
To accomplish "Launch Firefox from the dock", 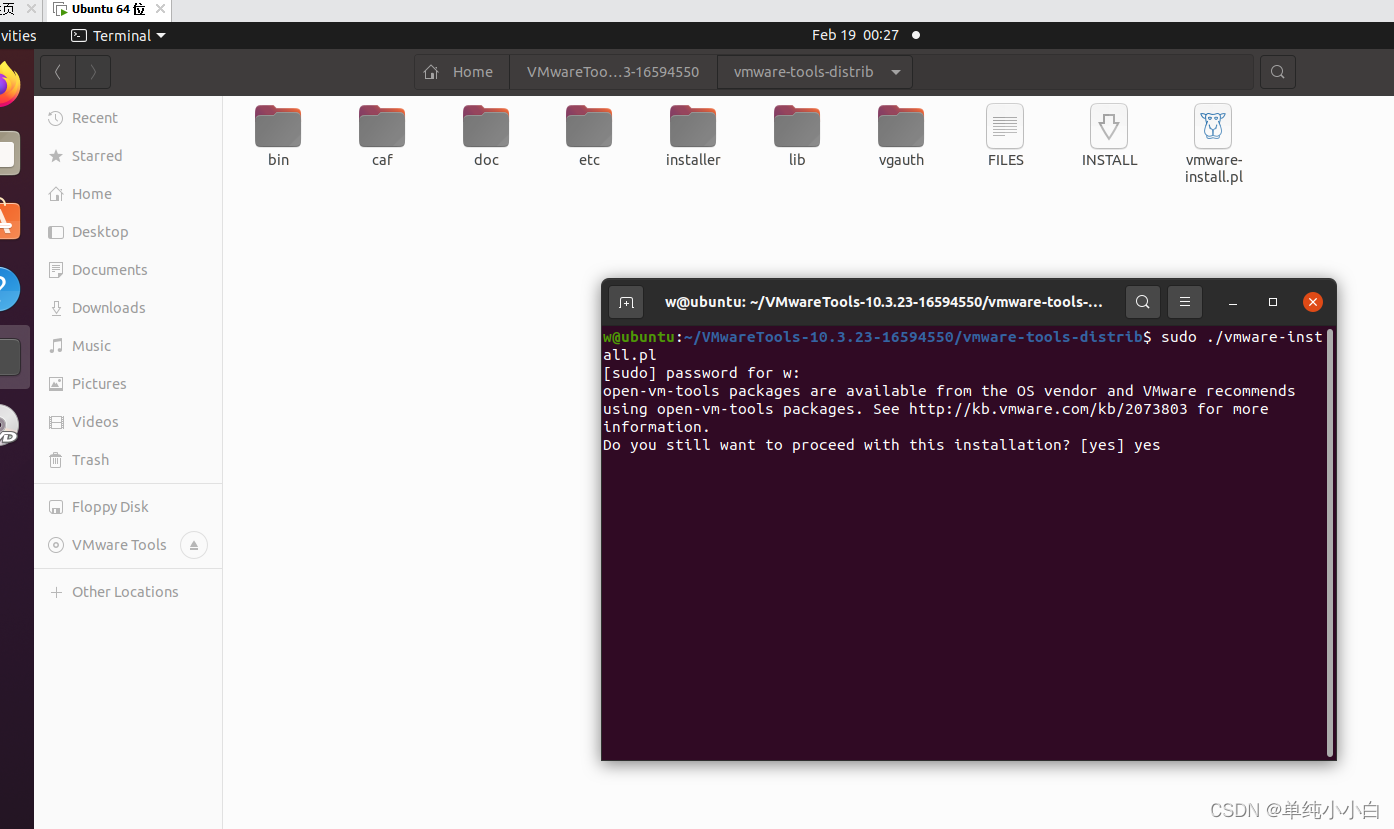I will [x=8, y=86].
